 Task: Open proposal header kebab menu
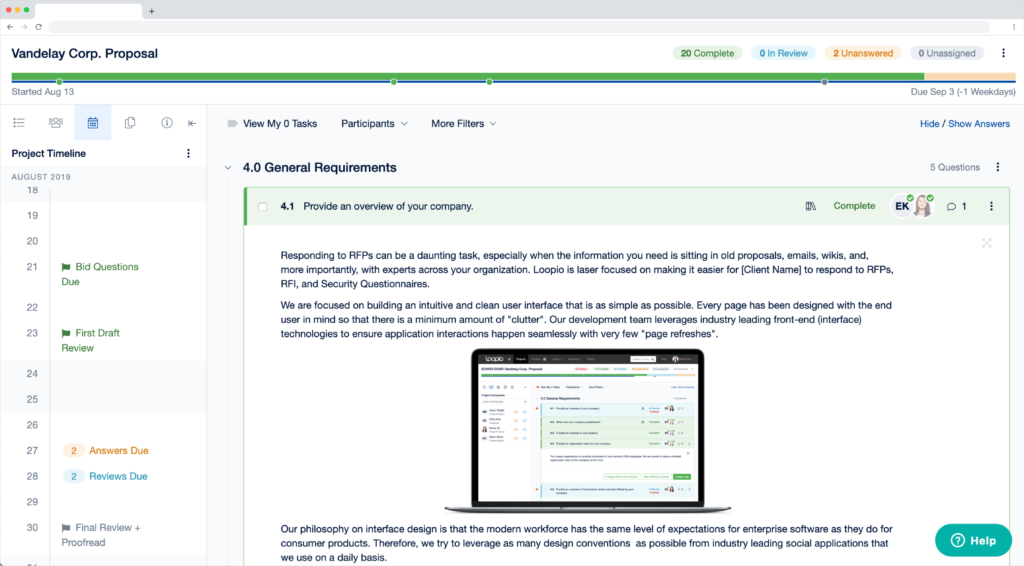(x=1004, y=53)
